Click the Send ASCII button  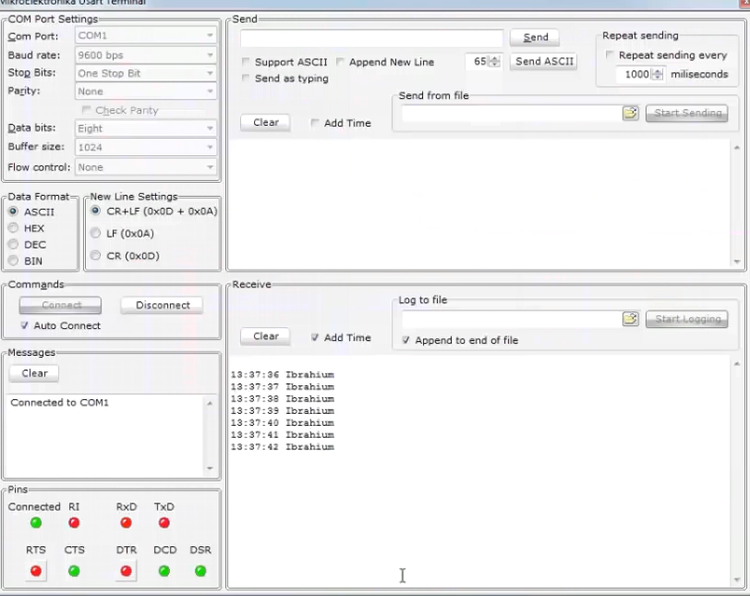(x=545, y=62)
